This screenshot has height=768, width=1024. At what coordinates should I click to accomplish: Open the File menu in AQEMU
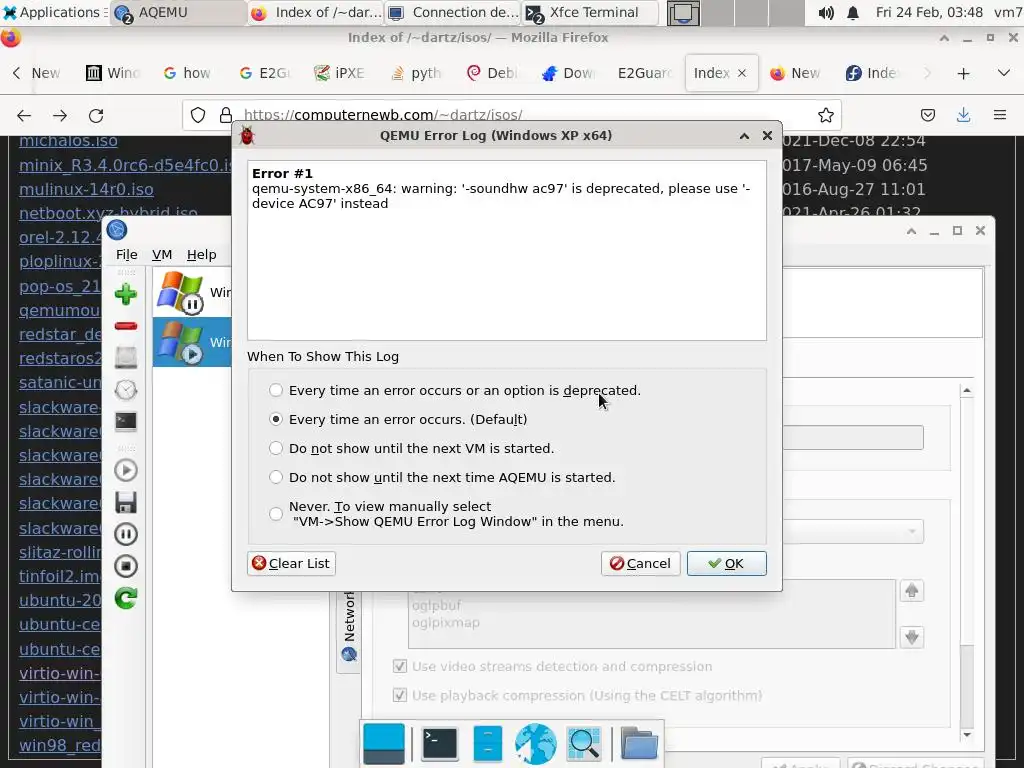click(x=127, y=255)
